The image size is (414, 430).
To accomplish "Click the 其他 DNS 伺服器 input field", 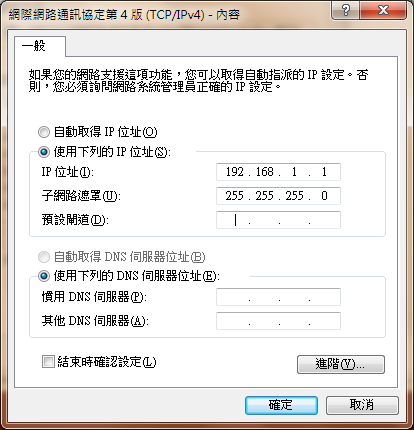I will coord(278,321).
